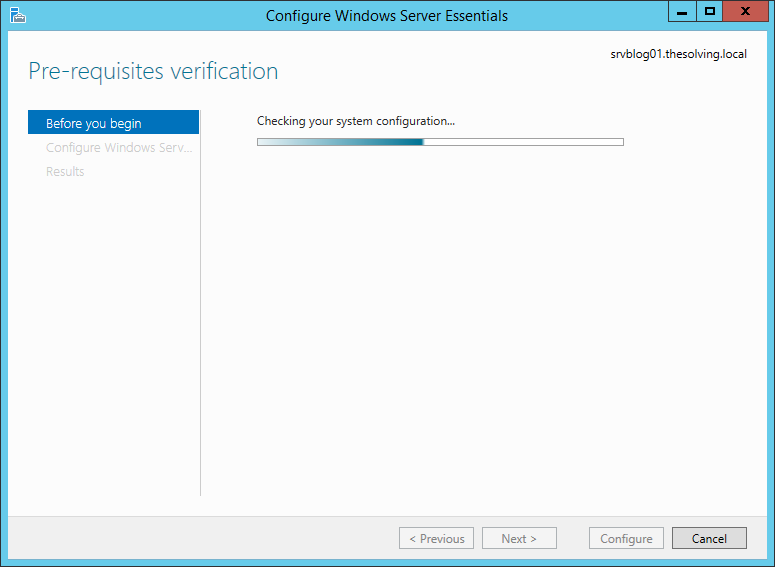Click the window title bar text
This screenshot has height=567, width=775.
pyautogui.click(x=387, y=15)
